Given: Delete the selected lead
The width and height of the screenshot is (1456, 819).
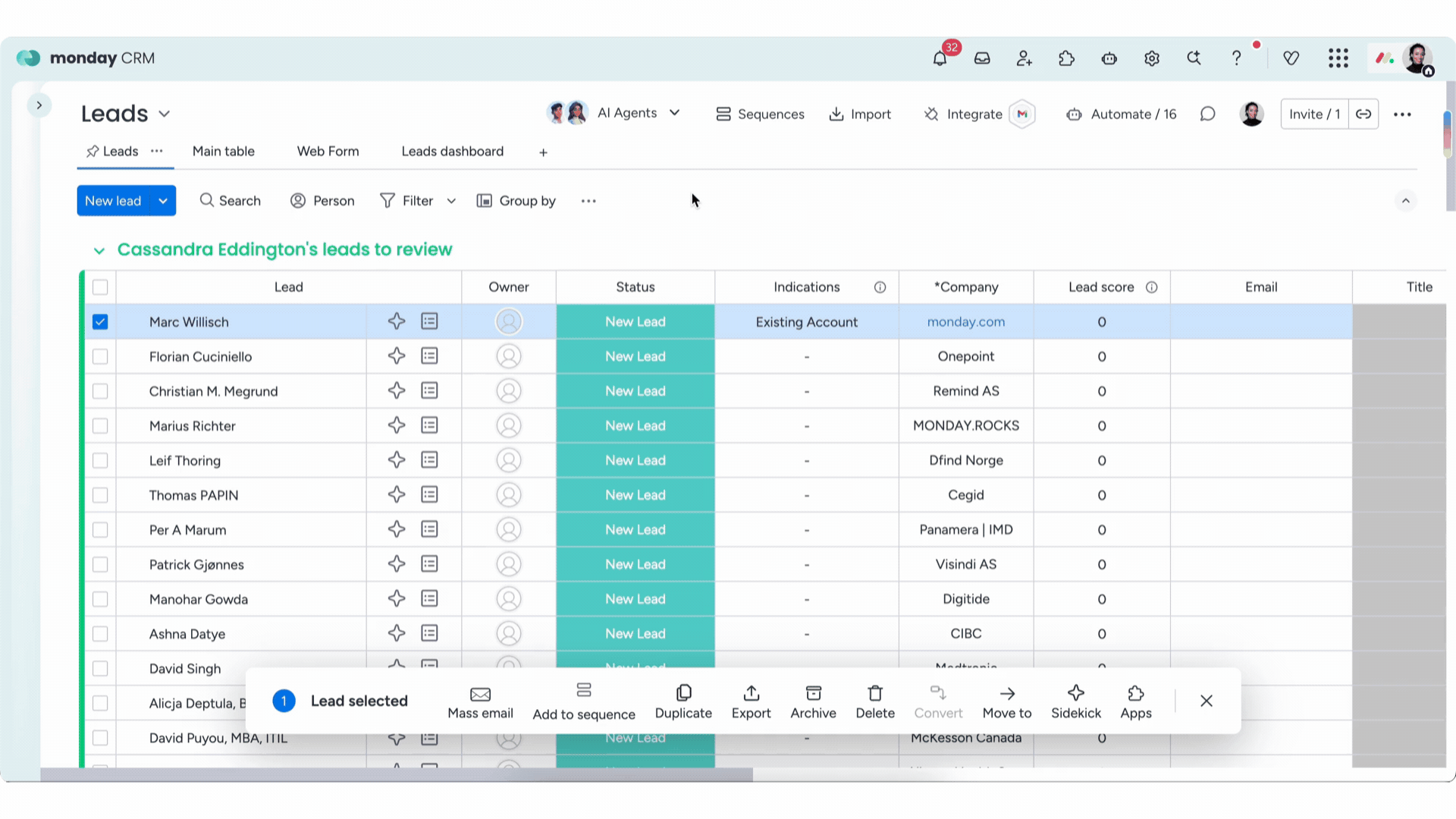Looking at the screenshot, I should tap(875, 702).
